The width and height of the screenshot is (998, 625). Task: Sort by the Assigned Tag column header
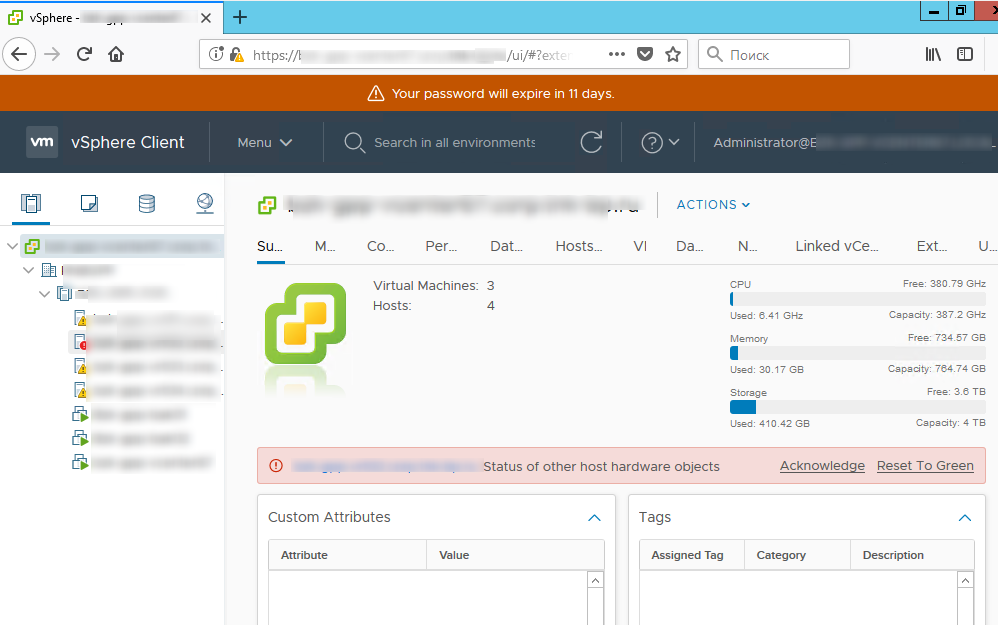[x=691, y=555]
